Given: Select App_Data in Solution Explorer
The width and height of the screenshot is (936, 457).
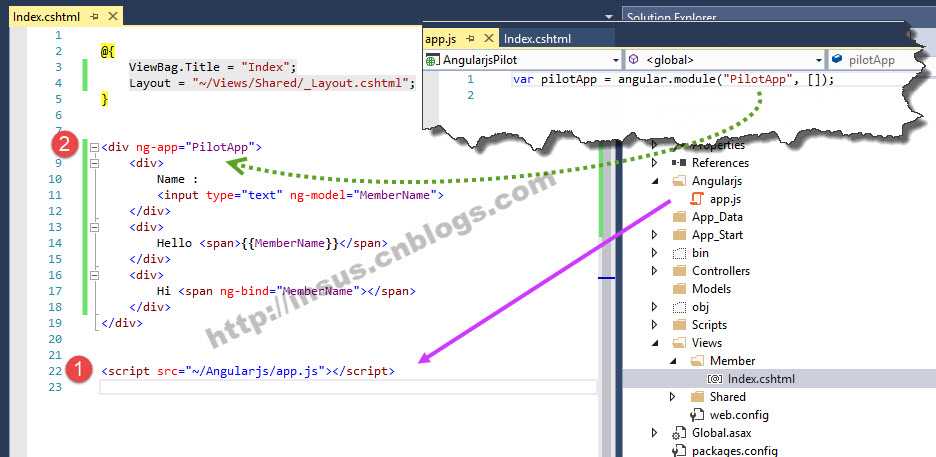Looking at the screenshot, I should [x=717, y=217].
